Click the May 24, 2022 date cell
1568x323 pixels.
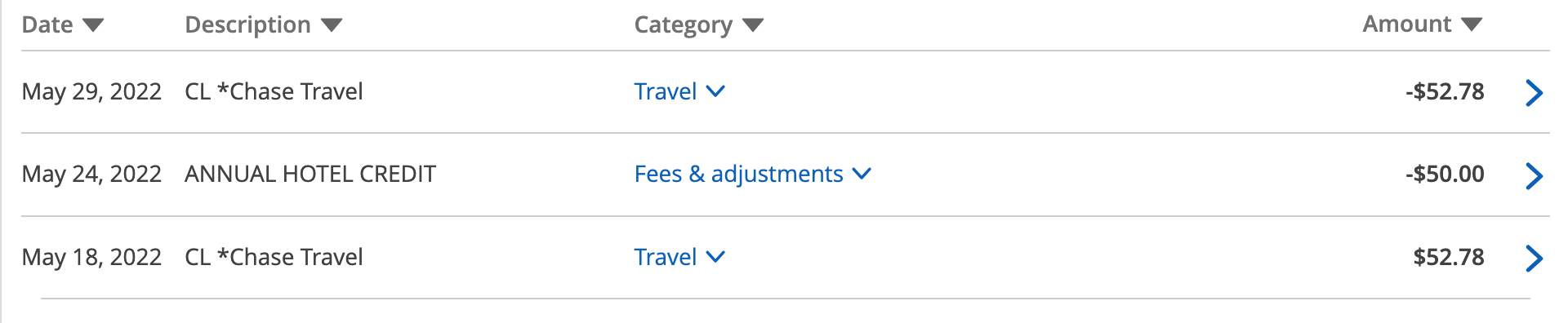click(x=91, y=174)
